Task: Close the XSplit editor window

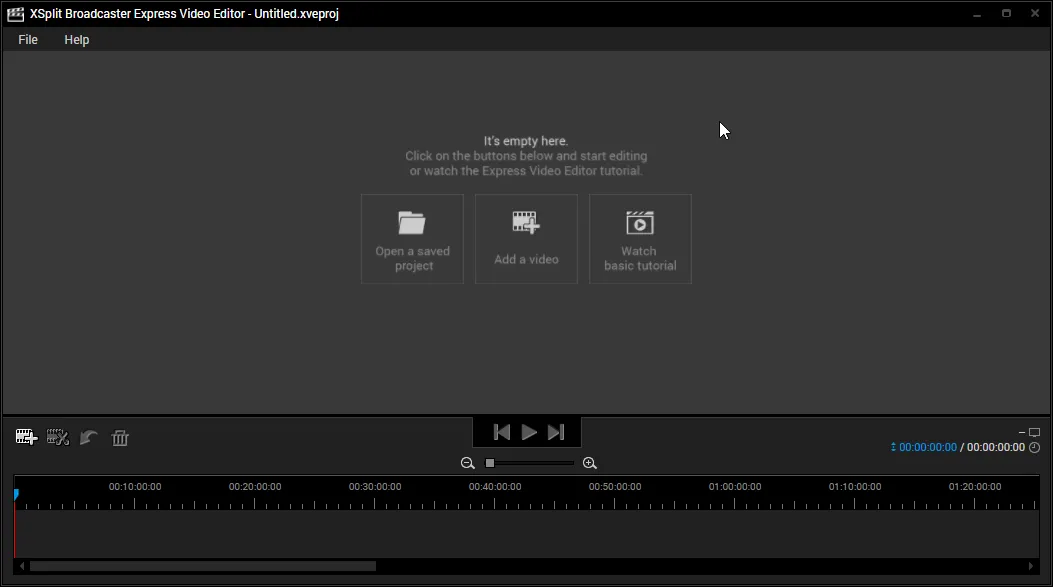Action: pyautogui.click(x=1035, y=13)
